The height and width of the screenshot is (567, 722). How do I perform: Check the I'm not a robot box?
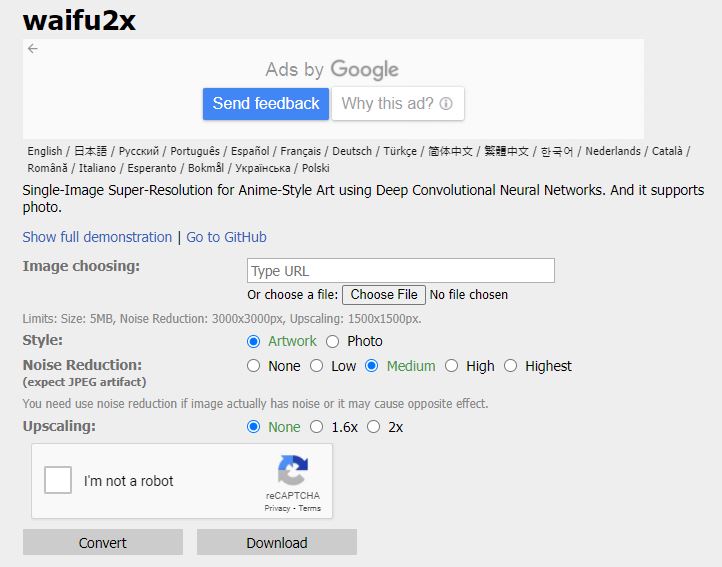58,481
